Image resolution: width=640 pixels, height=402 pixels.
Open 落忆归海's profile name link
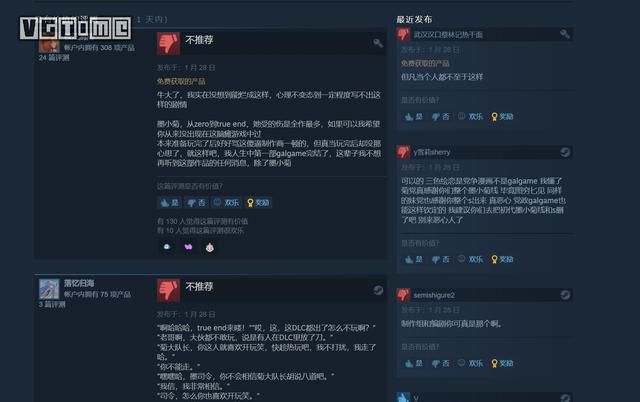(x=79, y=283)
